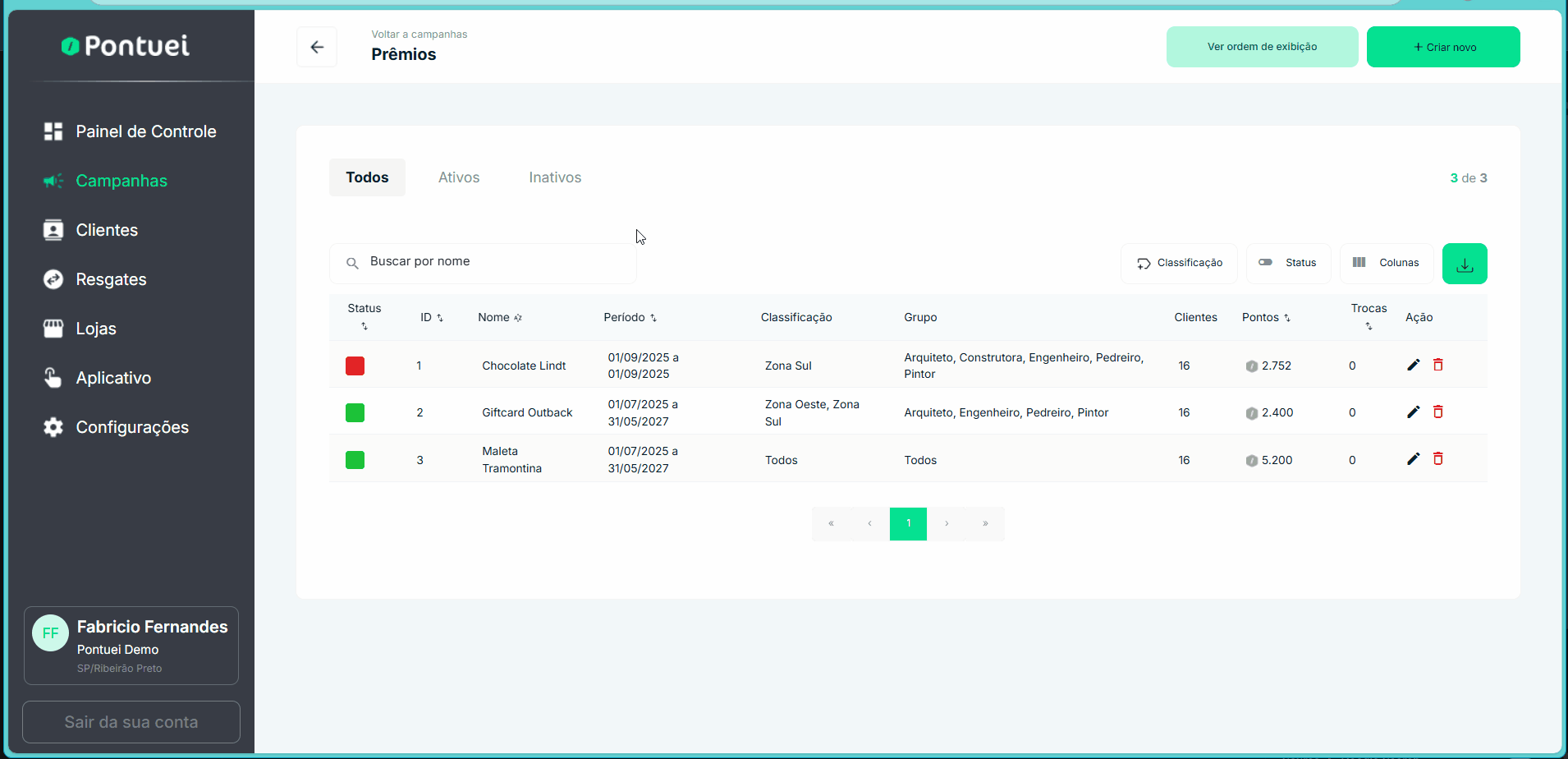
Task: Open the Classificação filter dropdown
Action: (x=1179, y=263)
